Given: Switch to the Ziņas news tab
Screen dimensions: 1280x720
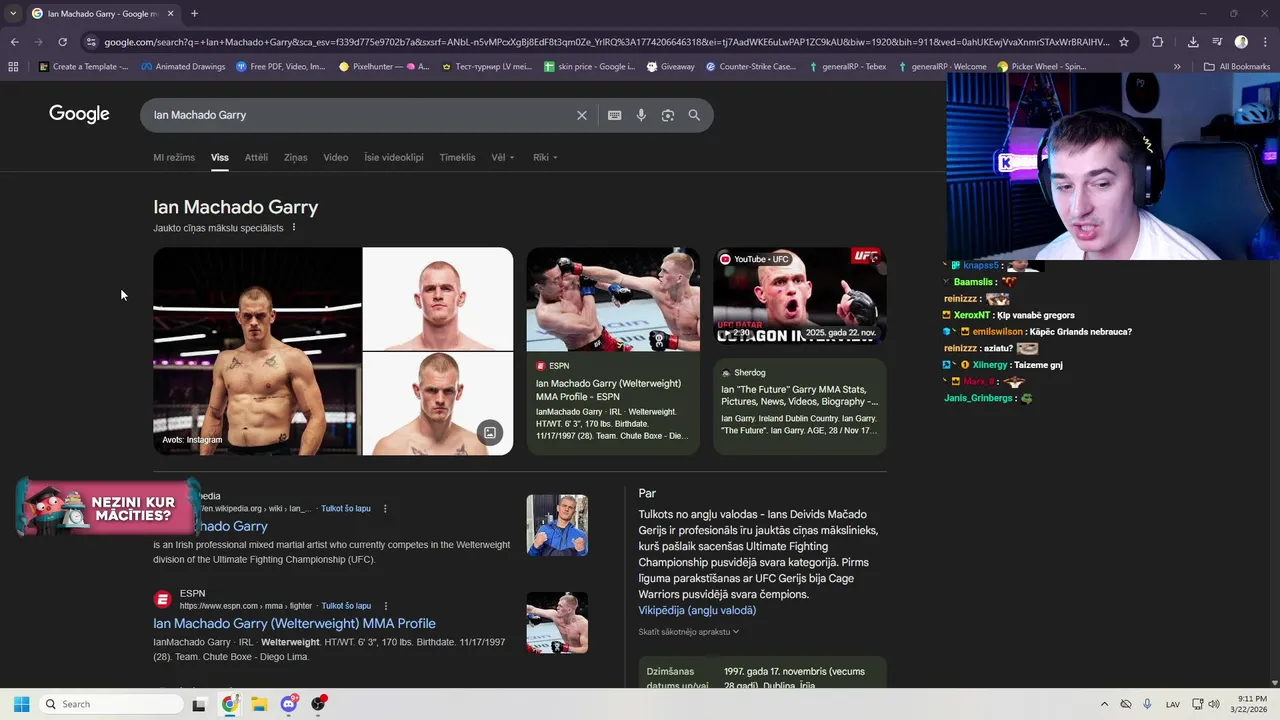Looking at the screenshot, I should point(295,158).
